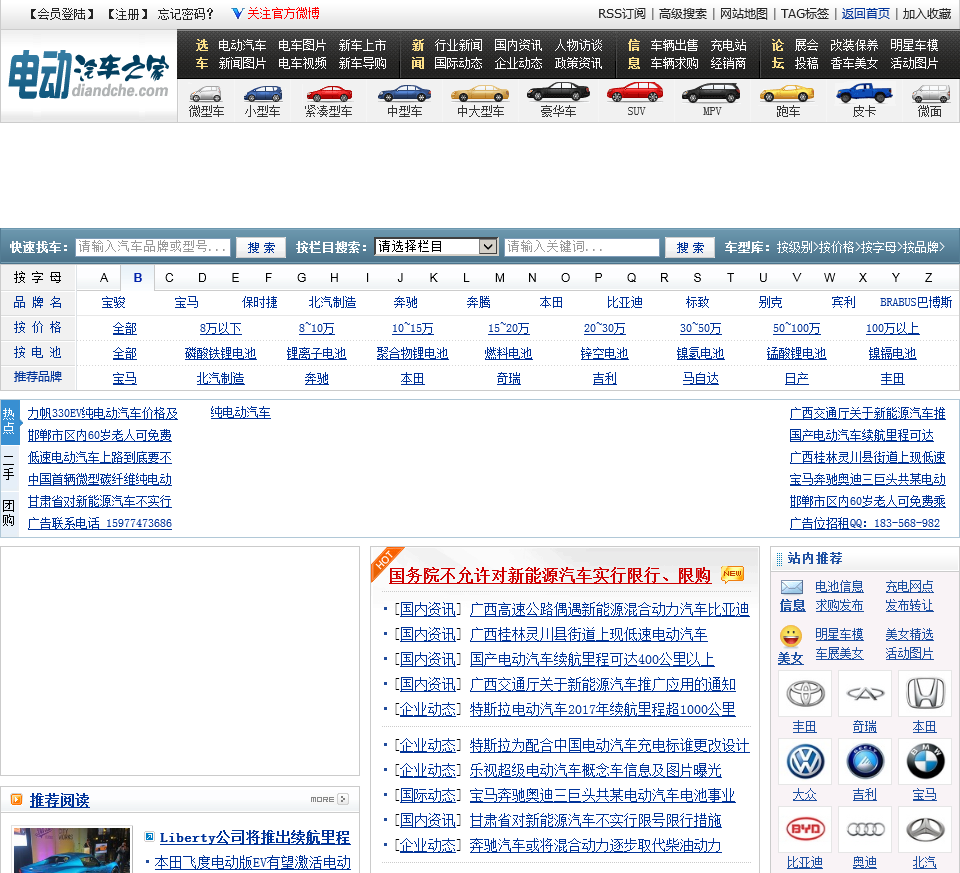Select the BMW 宝马 logo
This screenshot has height=873, width=960.
tap(924, 762)
